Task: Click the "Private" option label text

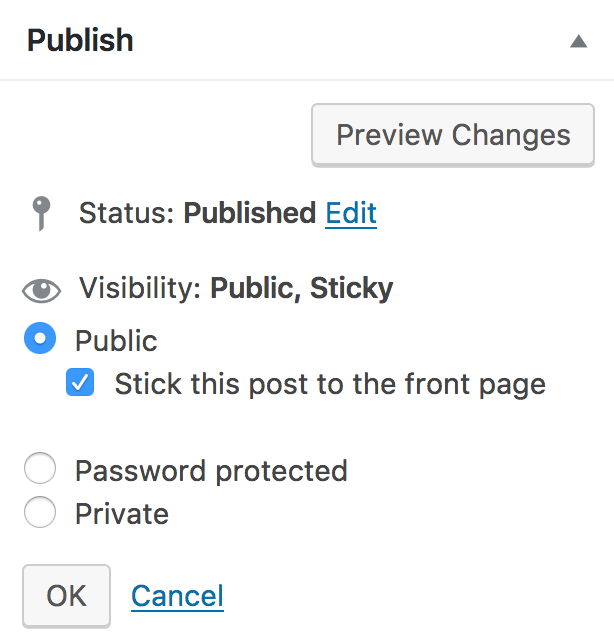Action: pos(122,514)
